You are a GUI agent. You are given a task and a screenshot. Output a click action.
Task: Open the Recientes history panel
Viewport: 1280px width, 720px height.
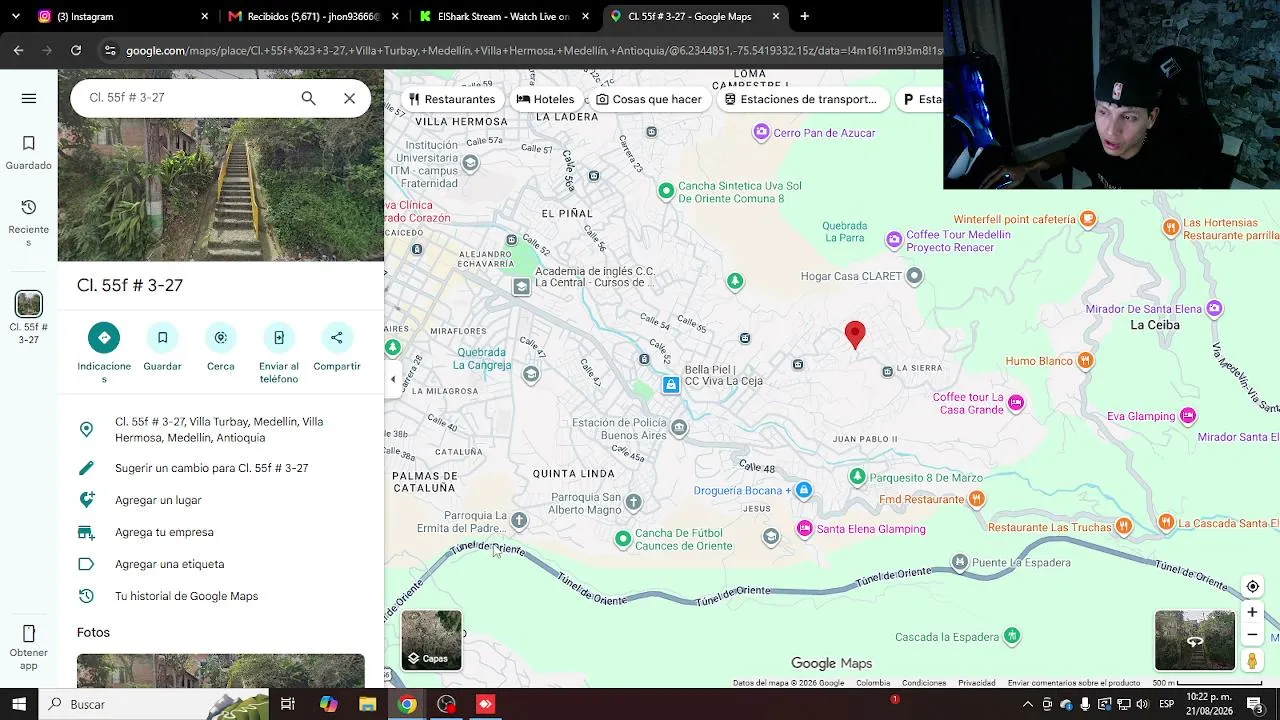coord(29,222)
